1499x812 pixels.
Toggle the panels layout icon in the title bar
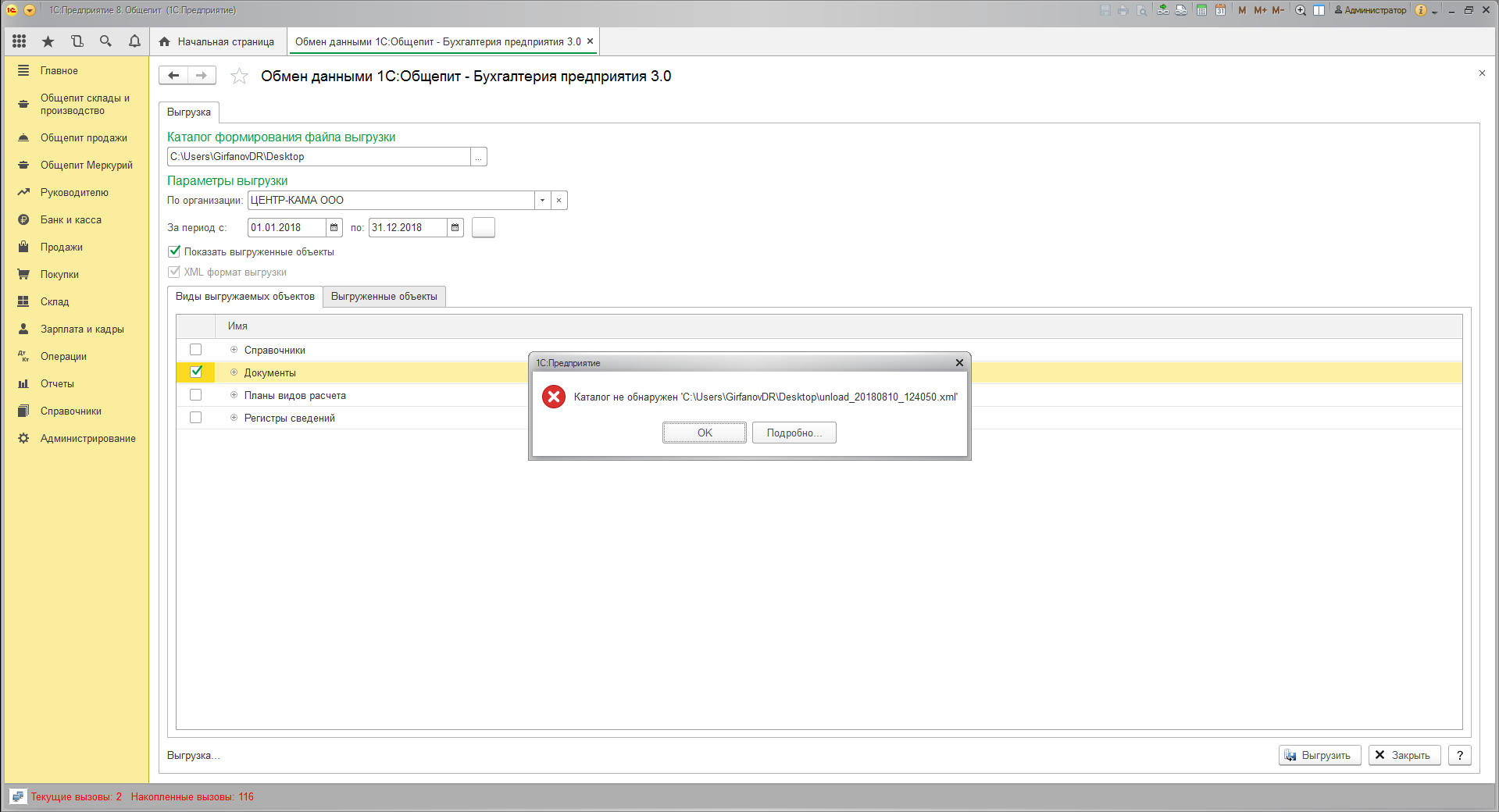pos(1319,10)
